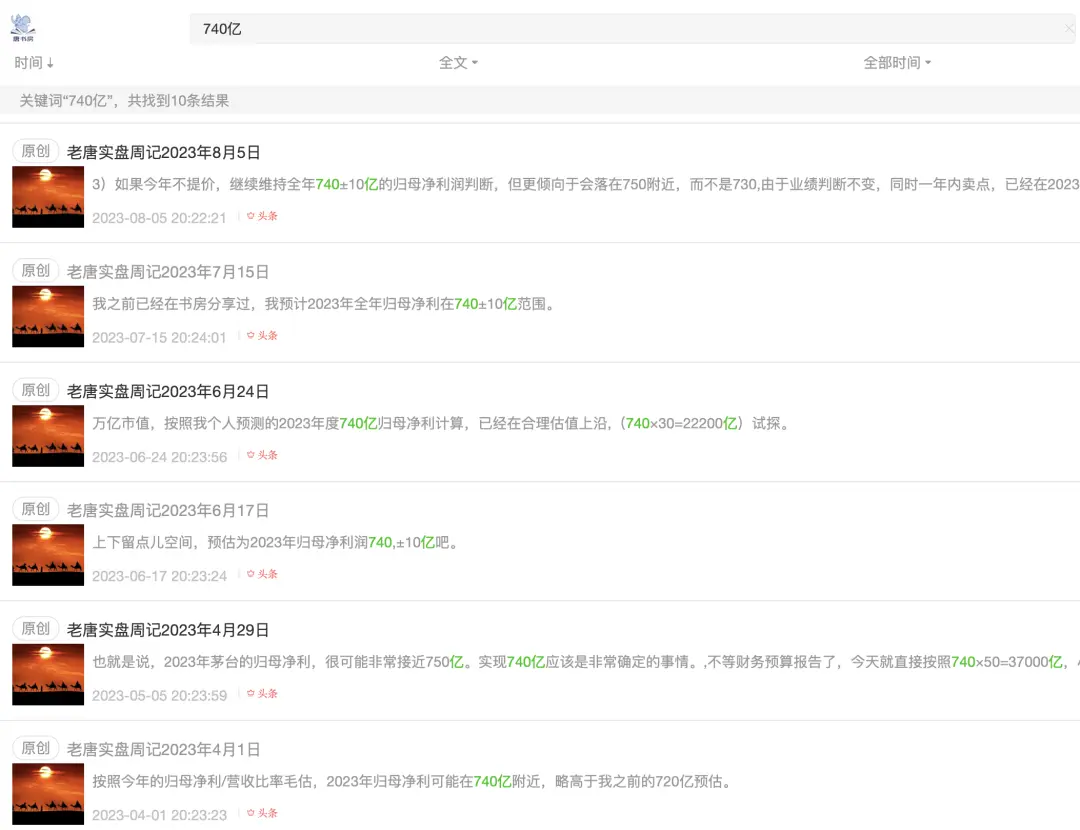1080x830 pixels.
Task: Click the thumbnail of the 6月17日 article
Action: (x=48, y=555)
